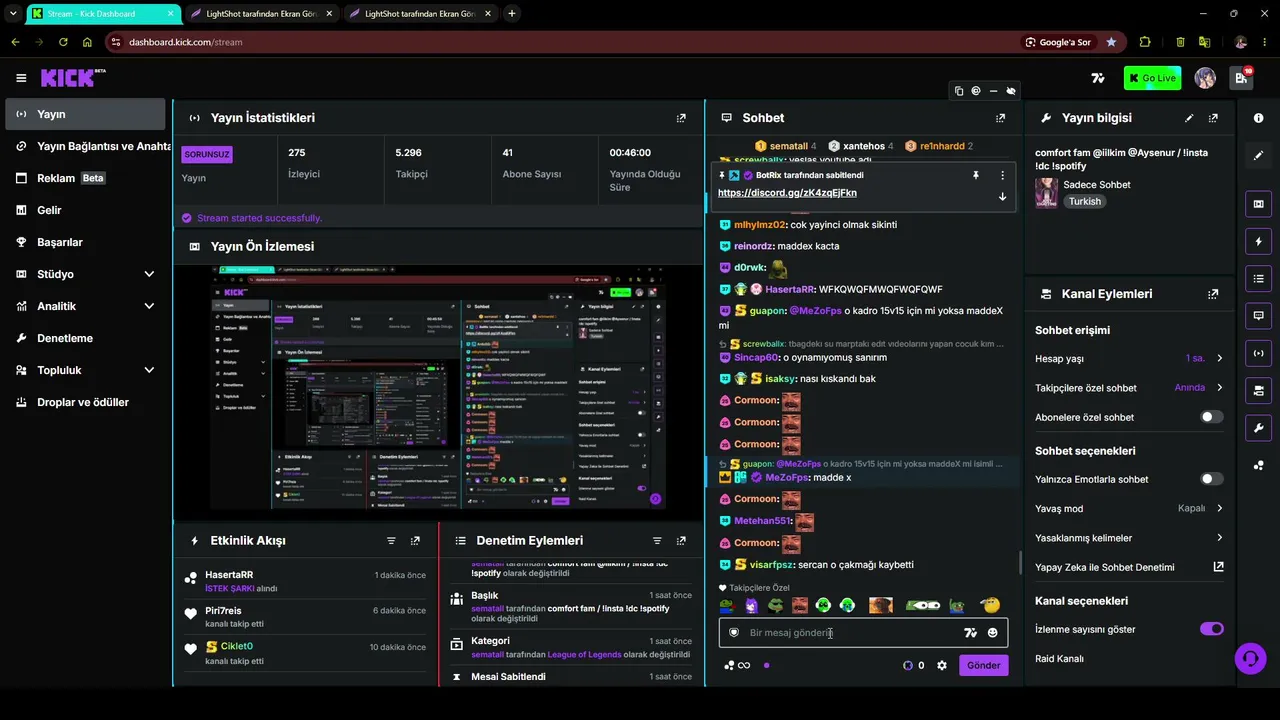Open Başarılar in sidebar
The image size is (1280, 720).
click(x=85, y=242)
